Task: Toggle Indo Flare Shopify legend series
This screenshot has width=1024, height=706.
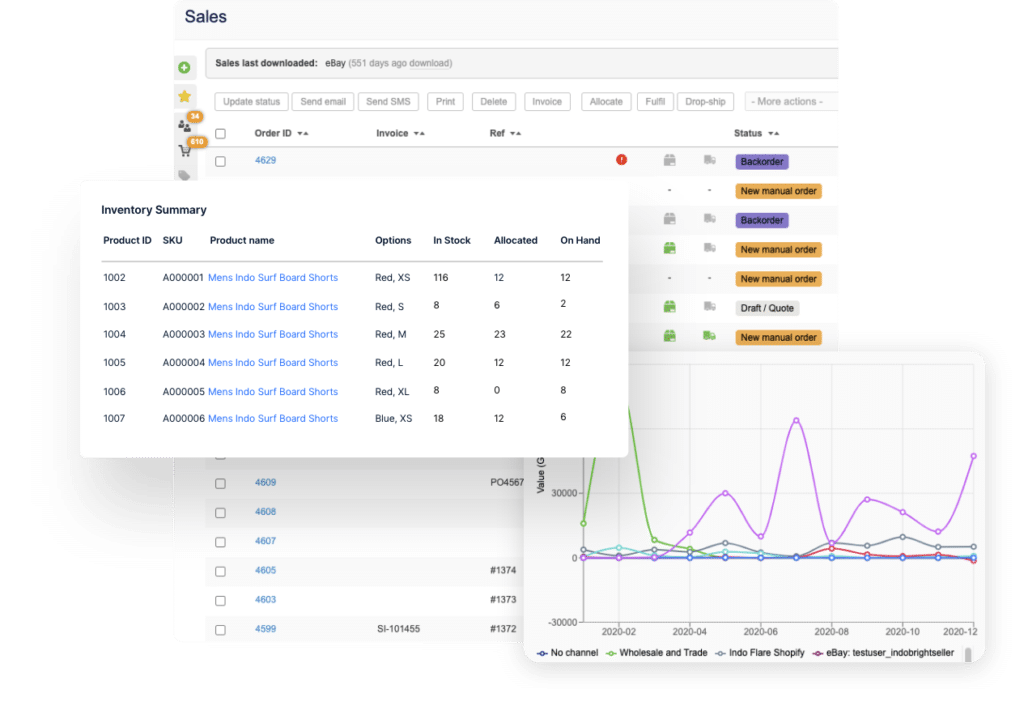Action: tap(758, 653)
